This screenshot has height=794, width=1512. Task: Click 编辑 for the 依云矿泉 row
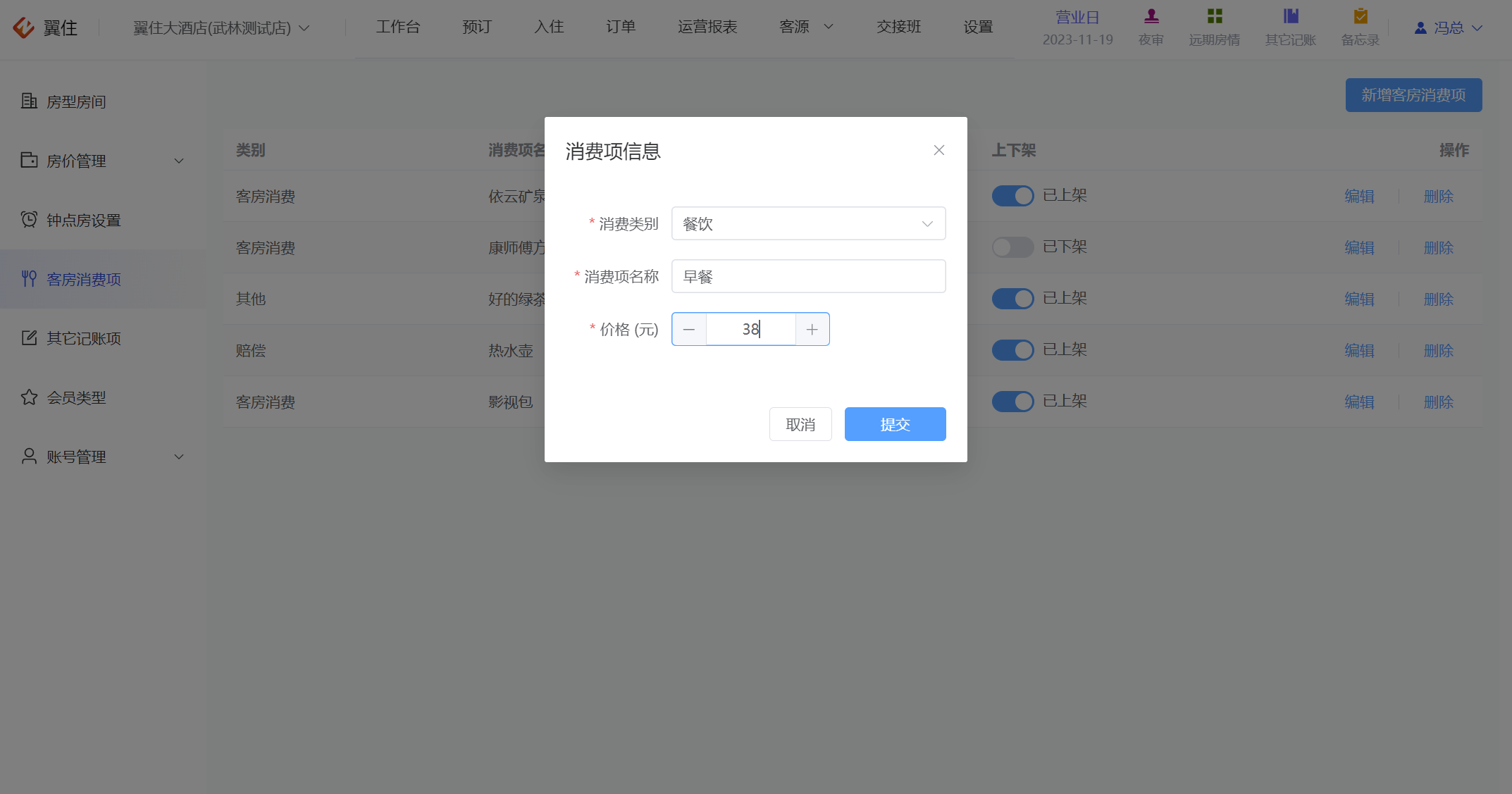(x=1359, y=196)
